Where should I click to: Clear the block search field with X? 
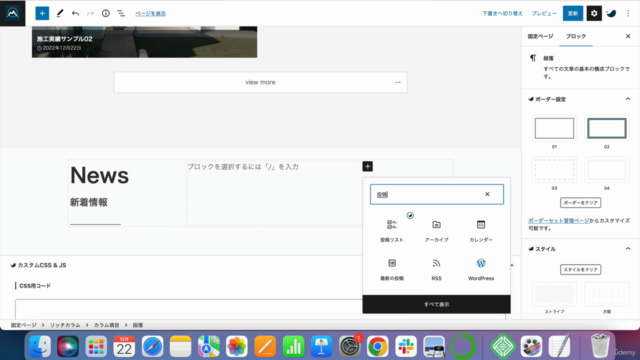coord(487,194)
